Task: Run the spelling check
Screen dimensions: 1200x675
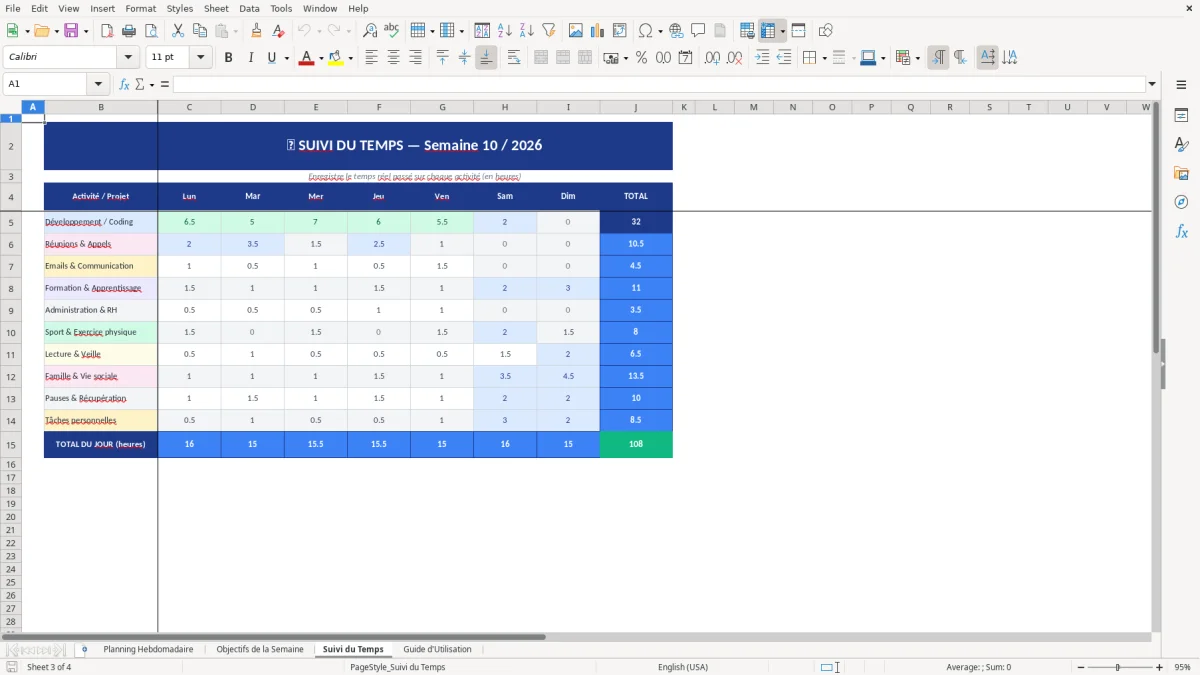Action: (x=391, y=30)
